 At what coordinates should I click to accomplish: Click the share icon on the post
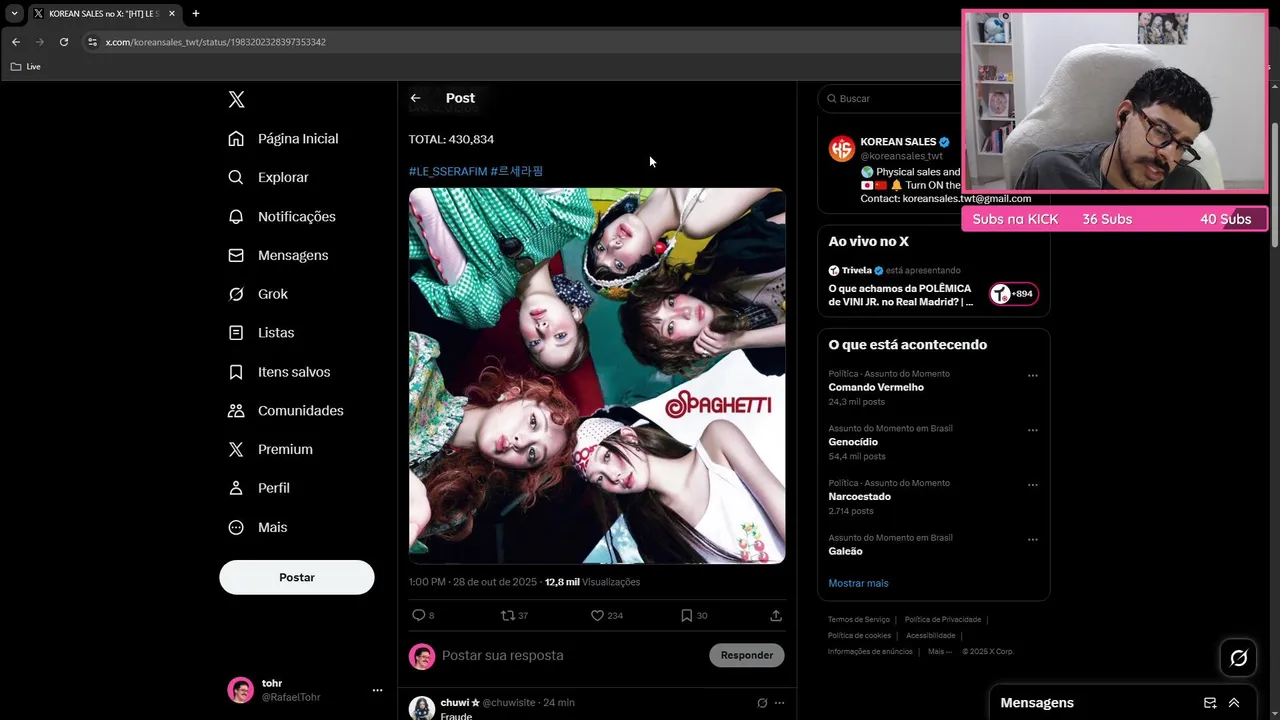pos(776,615)
